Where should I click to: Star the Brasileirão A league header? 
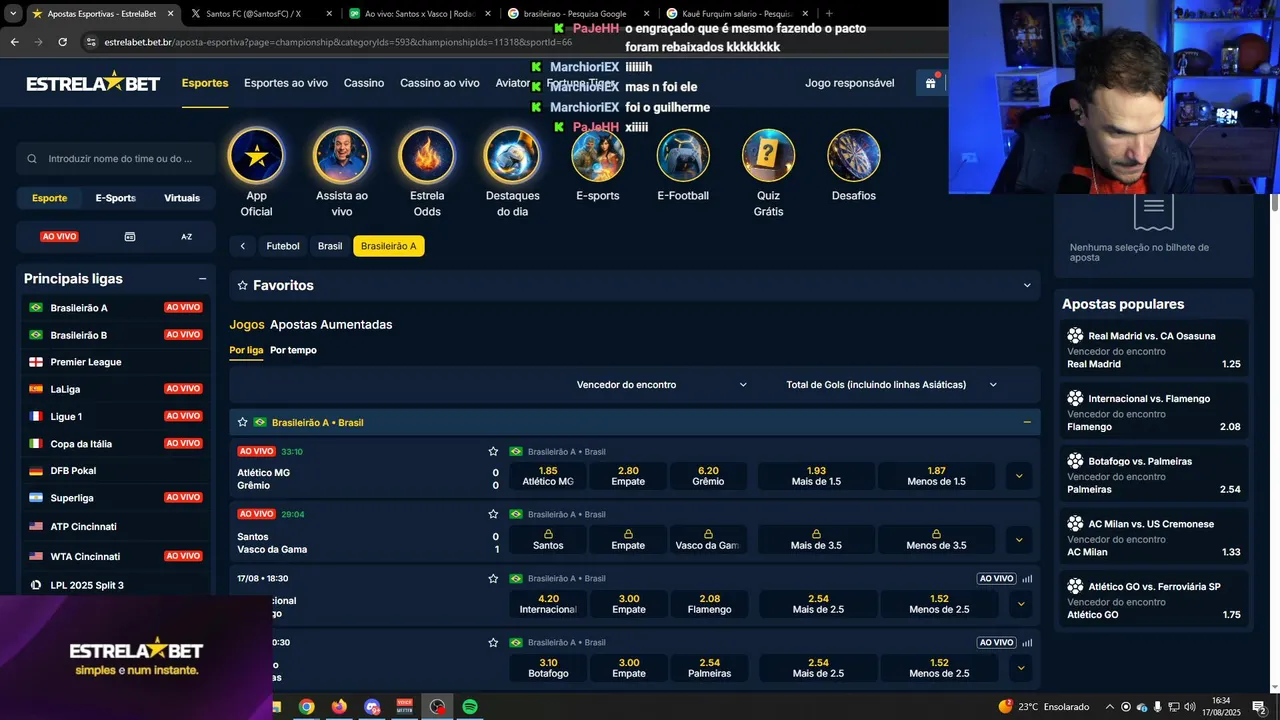coord(242,422)
